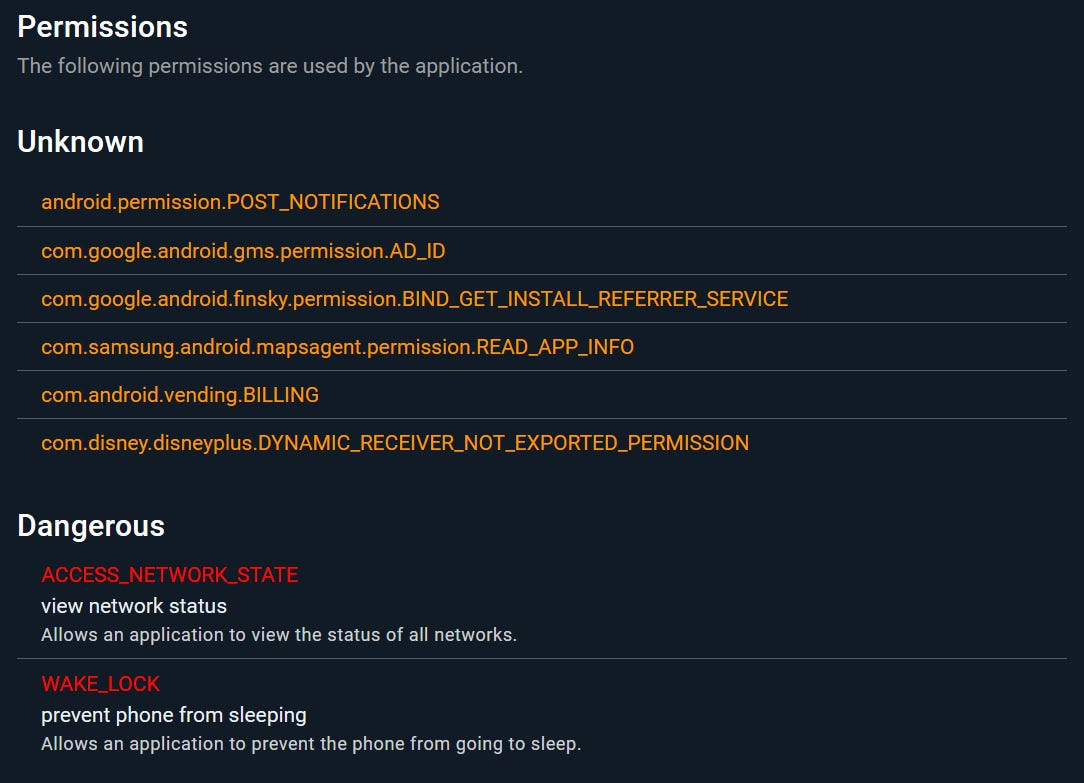This screenshot has width=1084, height=783.
Task: Click the description about phone going to sleep
Action: coord(311,744)
